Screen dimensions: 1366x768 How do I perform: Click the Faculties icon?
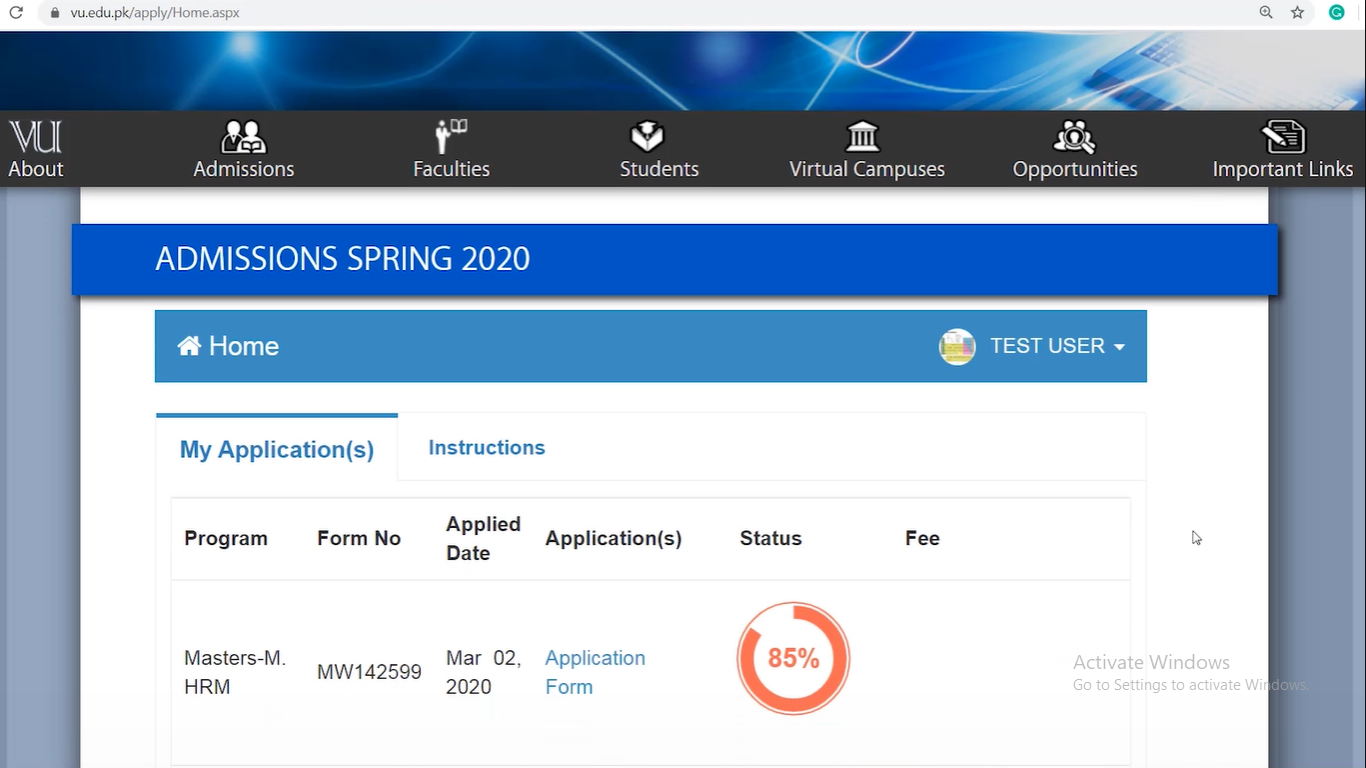pos(451,137)
